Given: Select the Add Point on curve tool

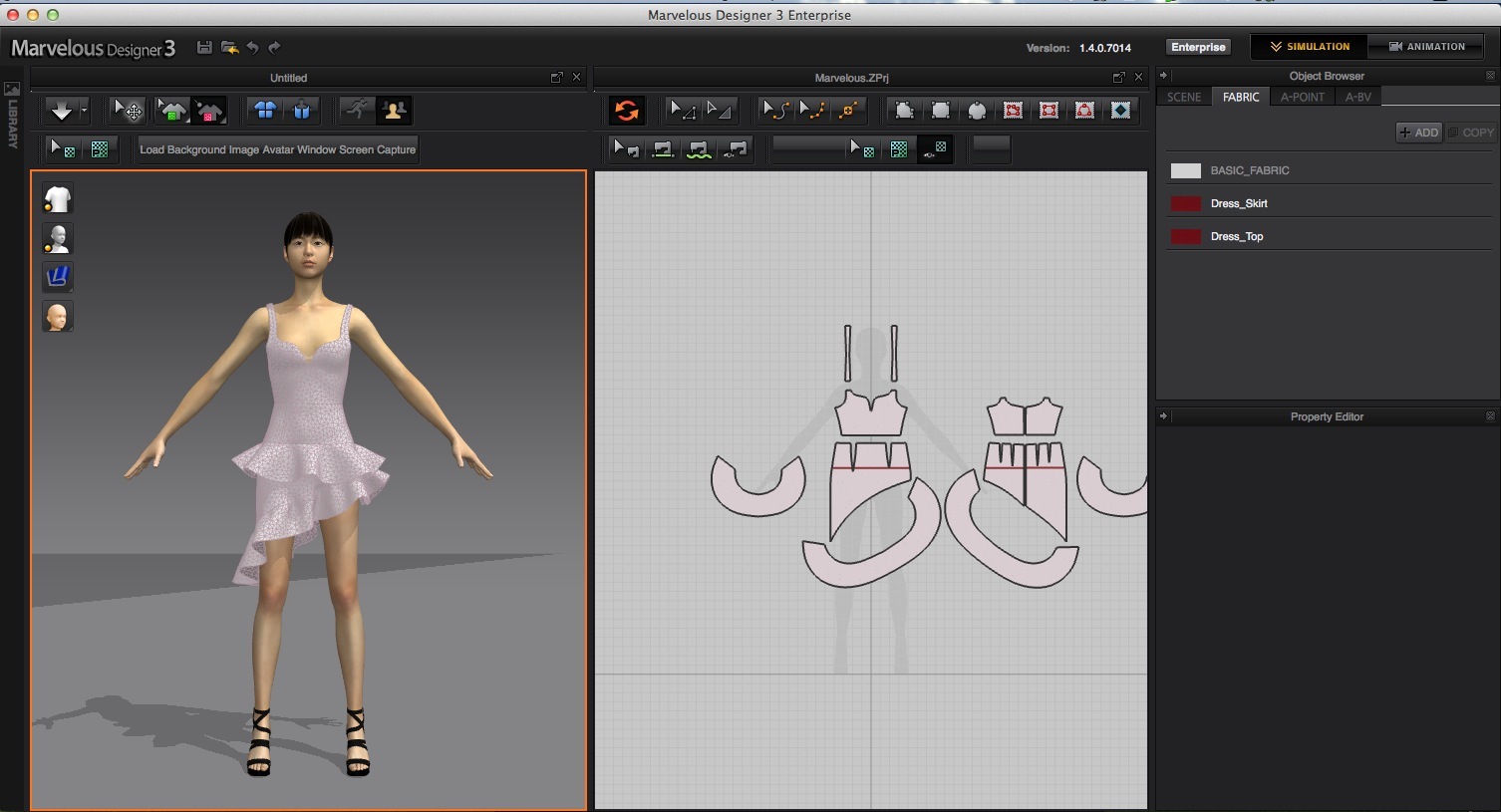Looking at the screenshot, I should (848, 111).
